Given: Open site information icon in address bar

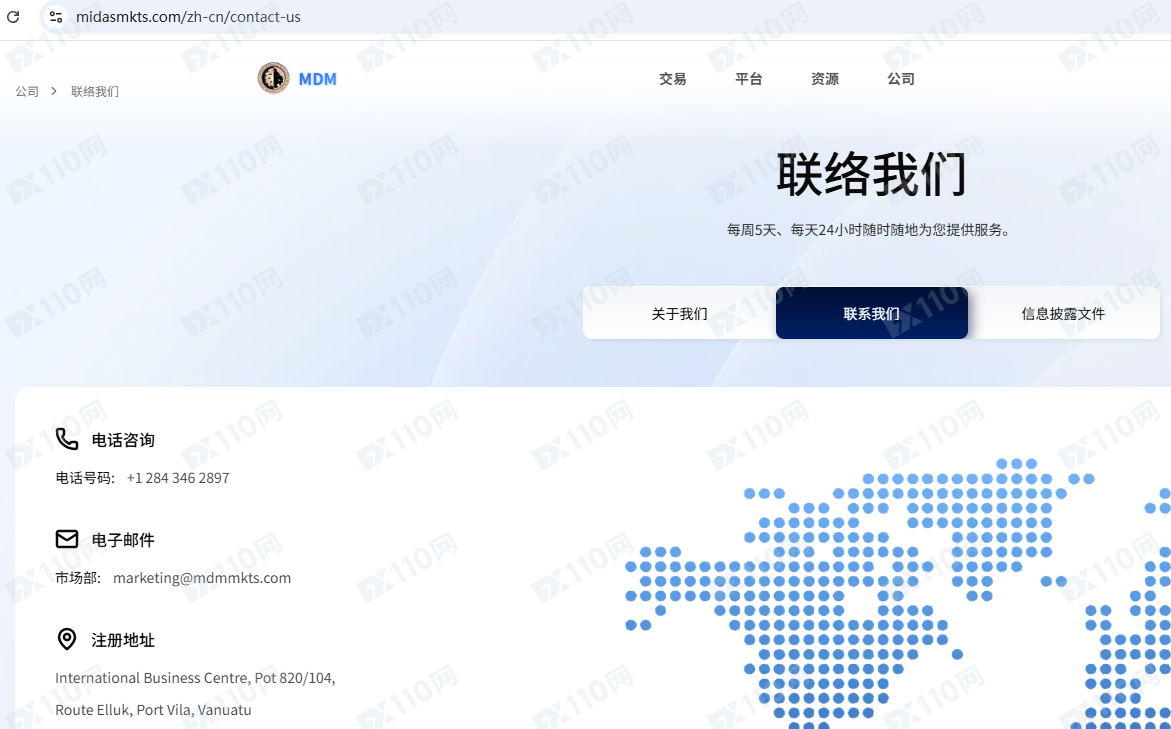Looking at the screenshot, I should click(x=56, y=17).
